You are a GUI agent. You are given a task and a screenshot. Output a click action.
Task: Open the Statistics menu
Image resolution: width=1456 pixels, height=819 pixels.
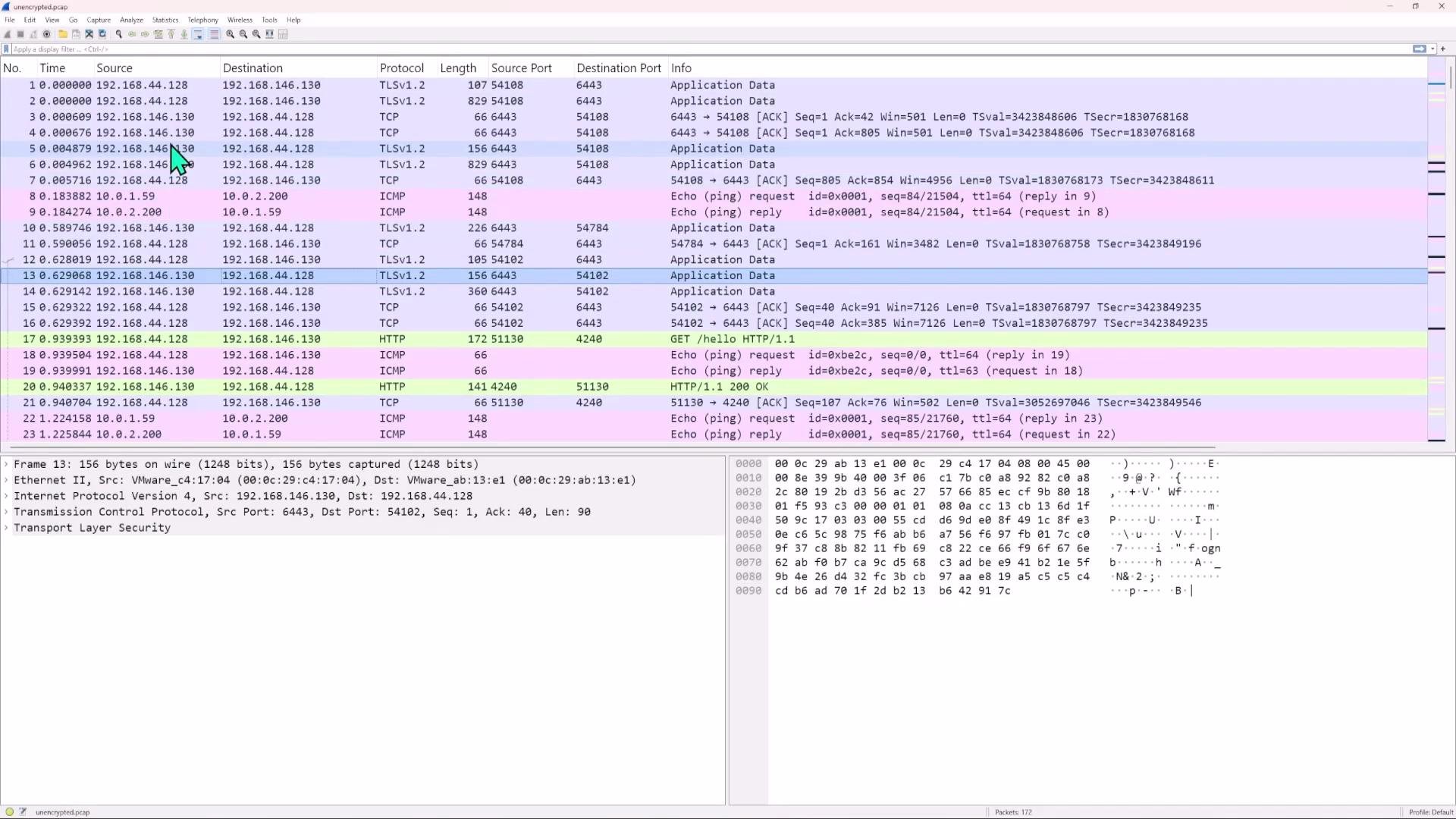point(165,20)
